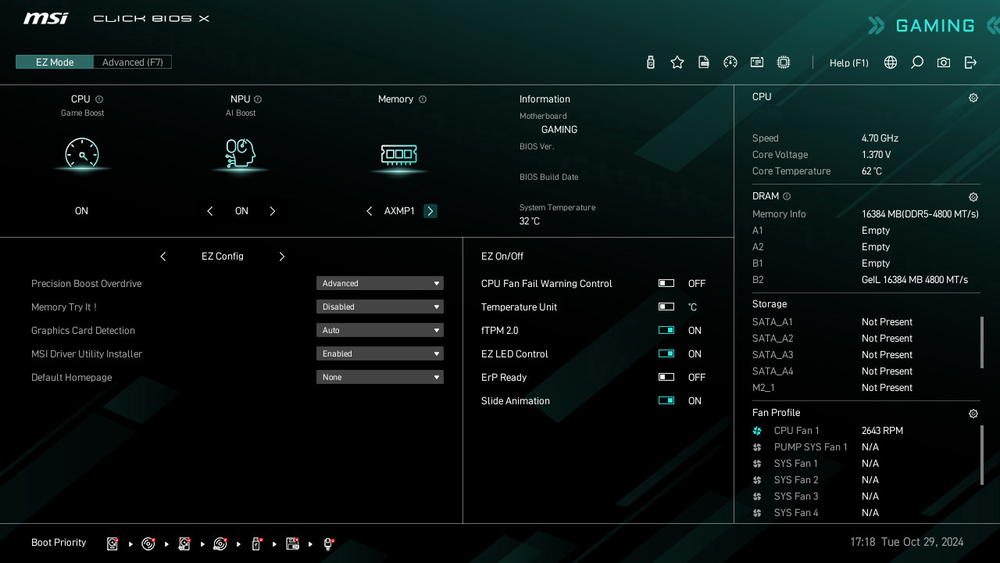This screenshot has height=563, width=1000.
Task: Click CPU Game Boost dial button
Action: [x=81, y=154]
